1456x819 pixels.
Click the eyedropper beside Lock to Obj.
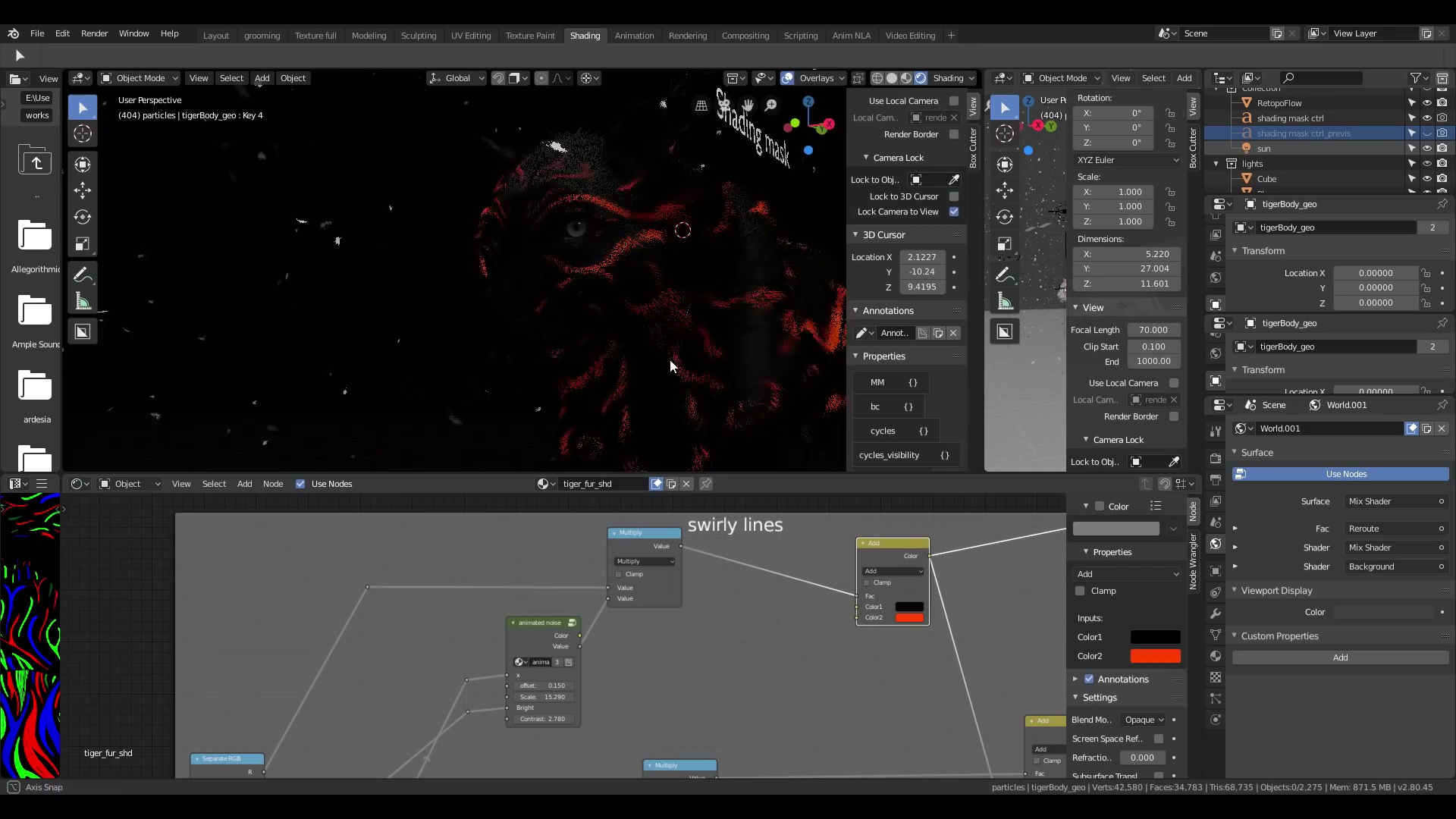(954, 180)
